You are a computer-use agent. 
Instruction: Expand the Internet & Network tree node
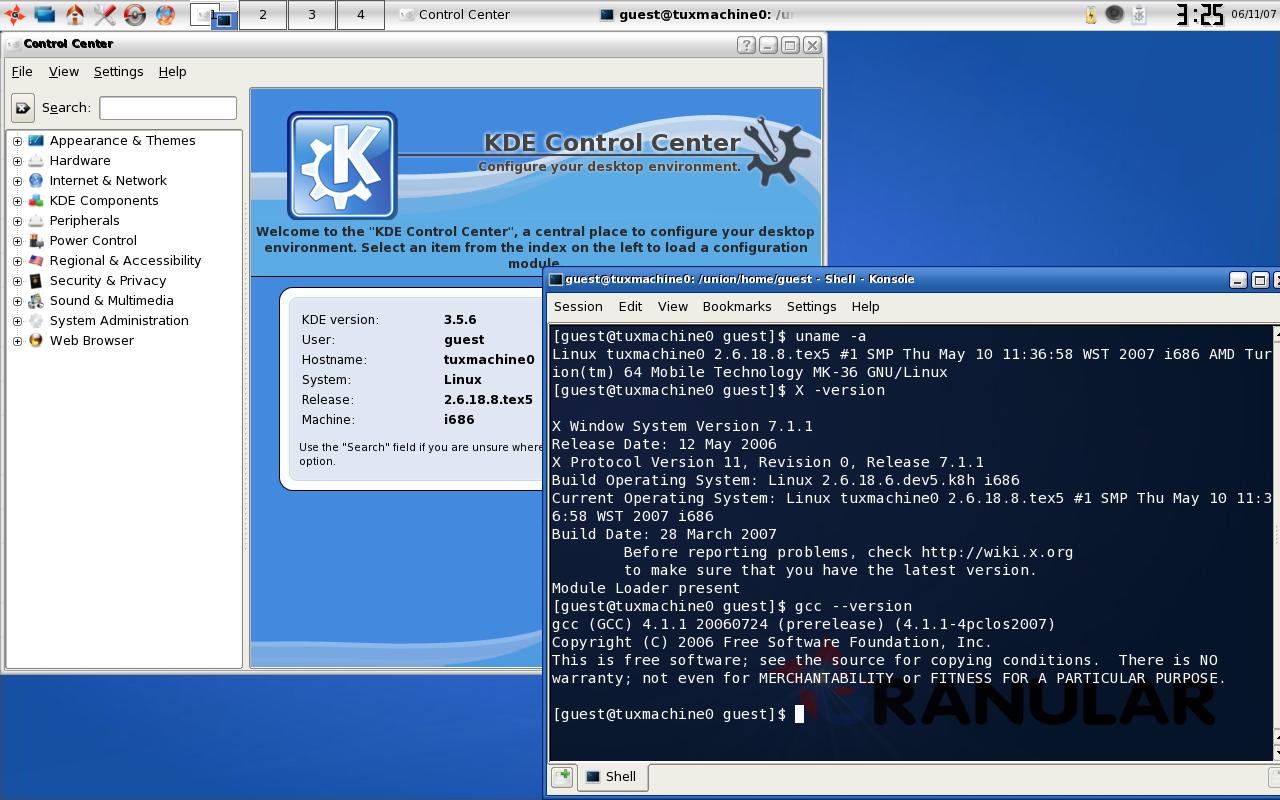17,181
